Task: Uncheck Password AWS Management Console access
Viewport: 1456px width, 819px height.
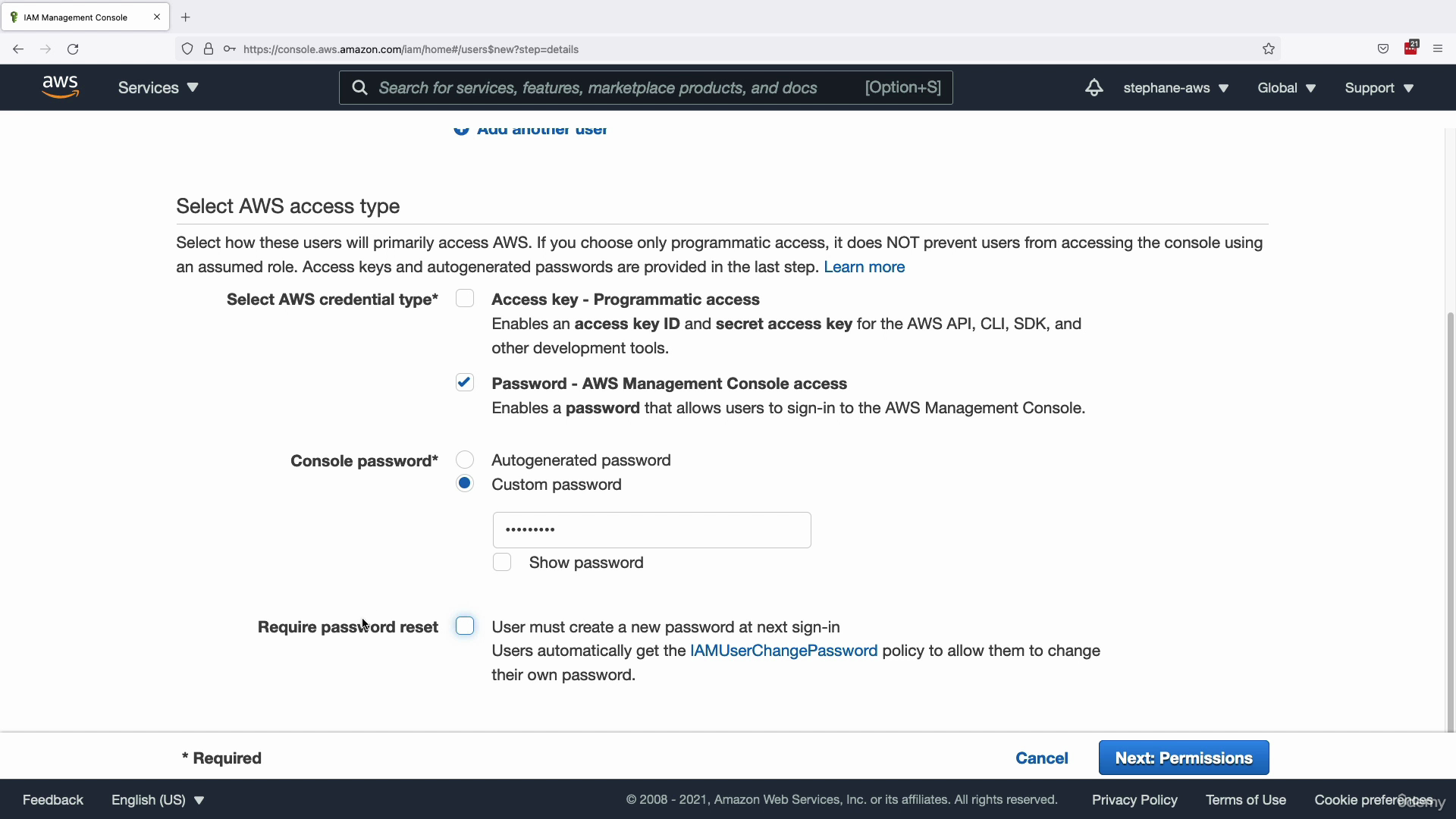Action: [x=465, y=383]
